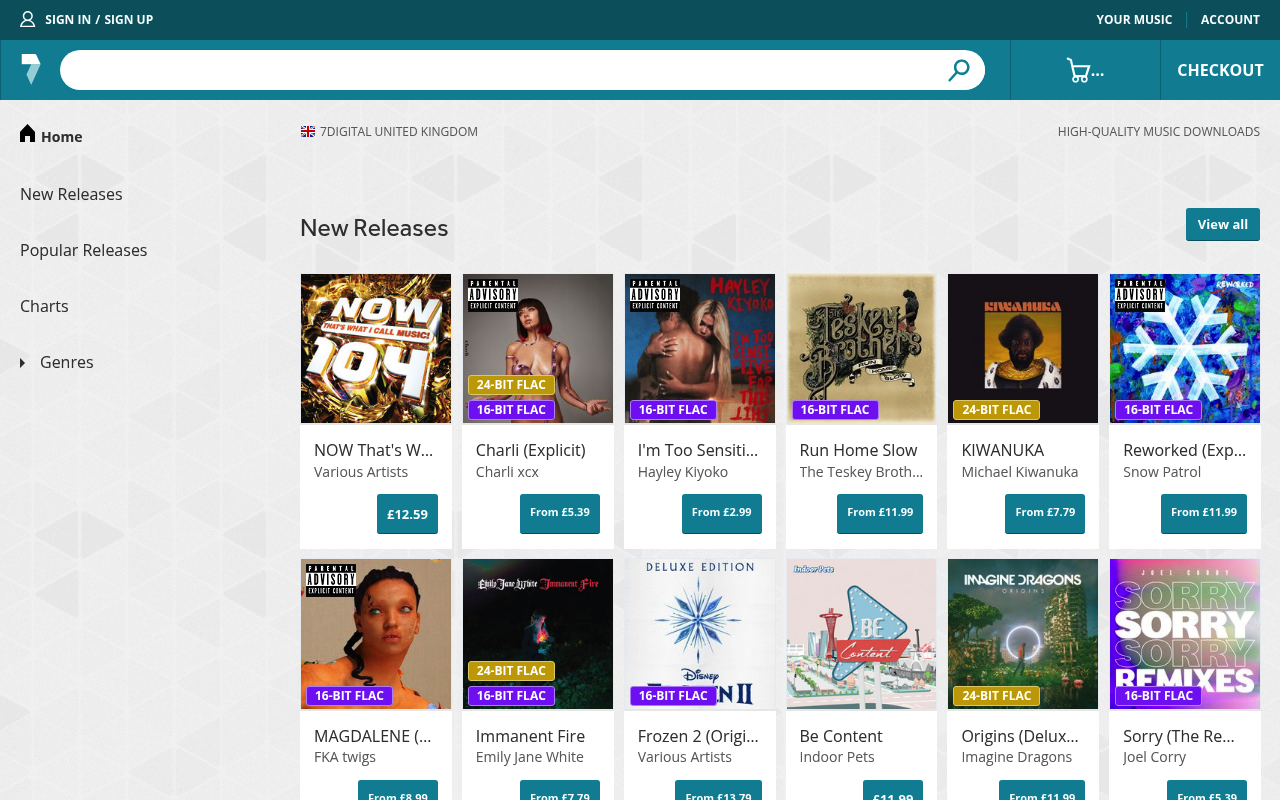
Task: Open Account link in the top bar
Action: pos(1230,19)
